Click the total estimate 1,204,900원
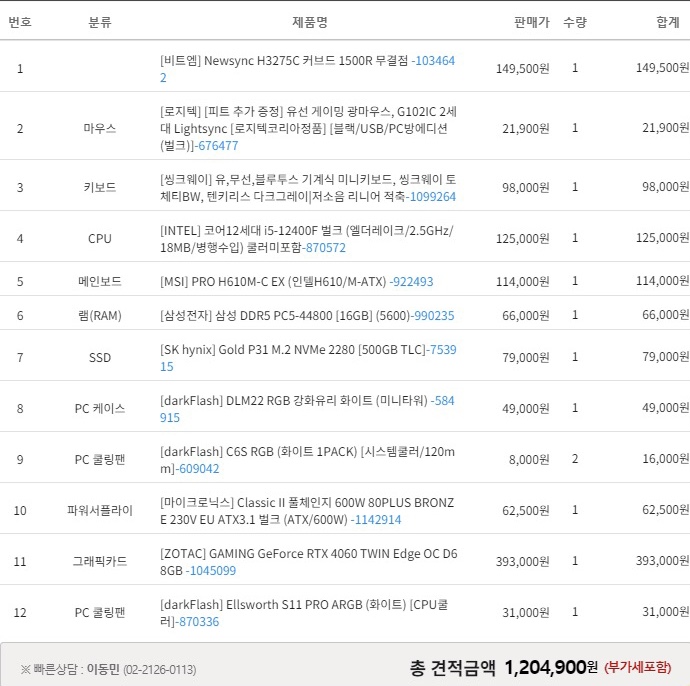Image resolution: width=690 pixels, height=686 pixels. coord(551,668)
